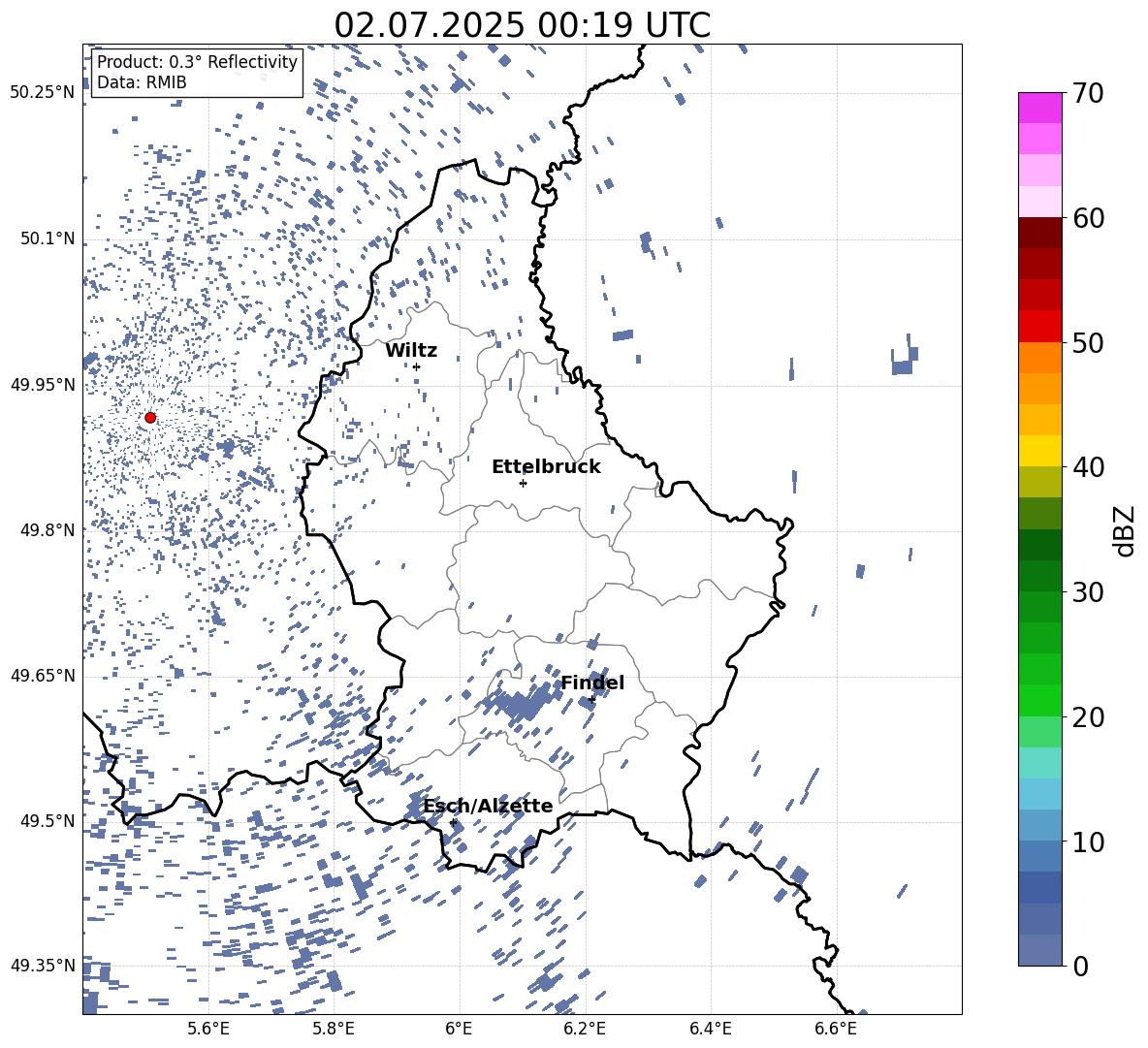Click the red radar site marker
This screenshot has height=1048, width=1148.
(150, 418)
